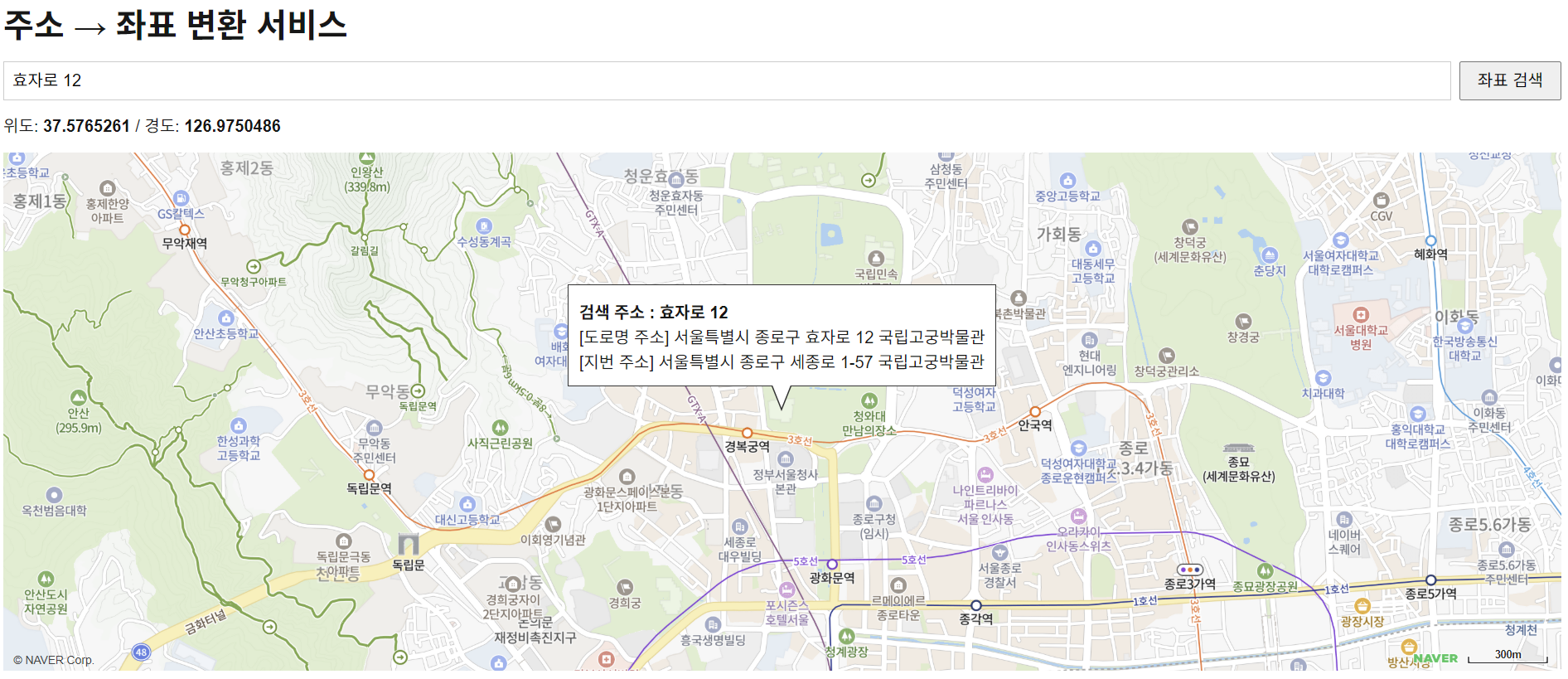
Task: Click the 종묘광장공원 park icon
Action: coord(1265,570)
